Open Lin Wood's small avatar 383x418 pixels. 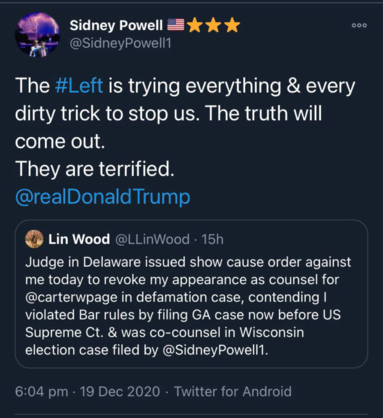click(34, 239)
